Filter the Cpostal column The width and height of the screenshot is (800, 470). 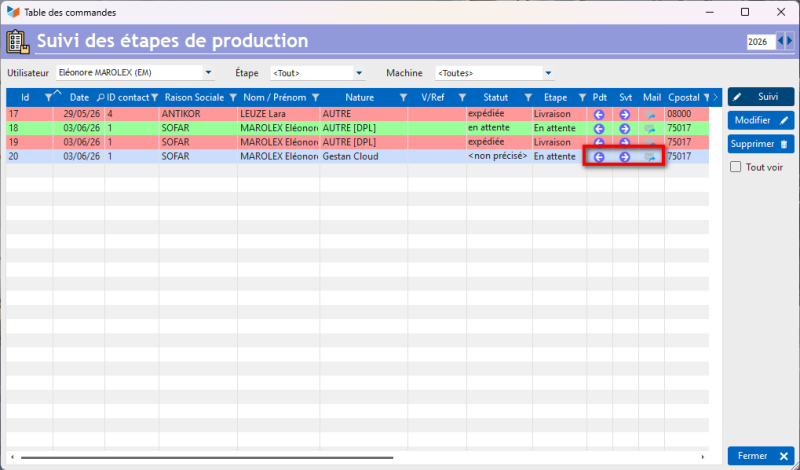(707, 97)
